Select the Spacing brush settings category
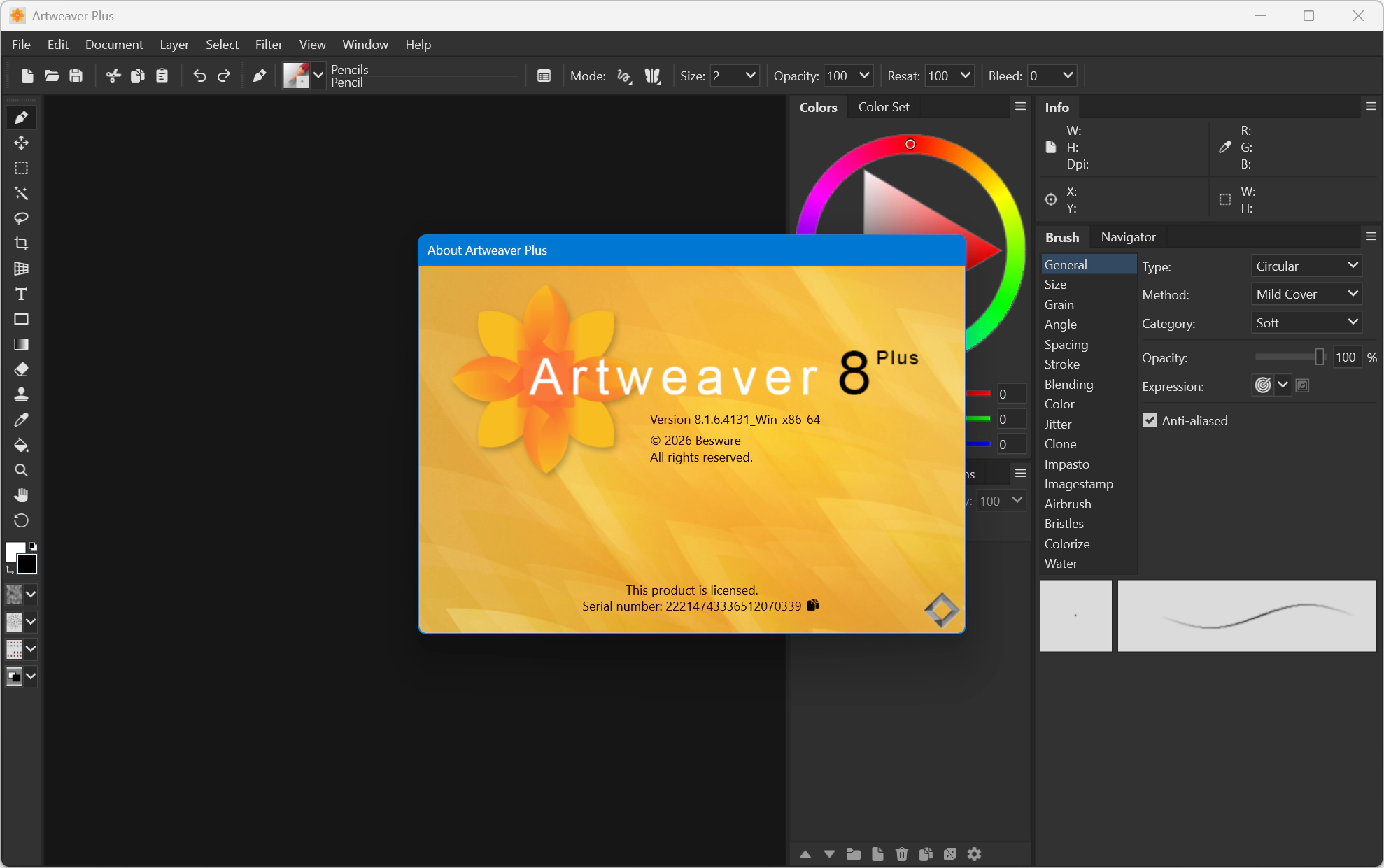The image size is (1384, 868). 1088,345
